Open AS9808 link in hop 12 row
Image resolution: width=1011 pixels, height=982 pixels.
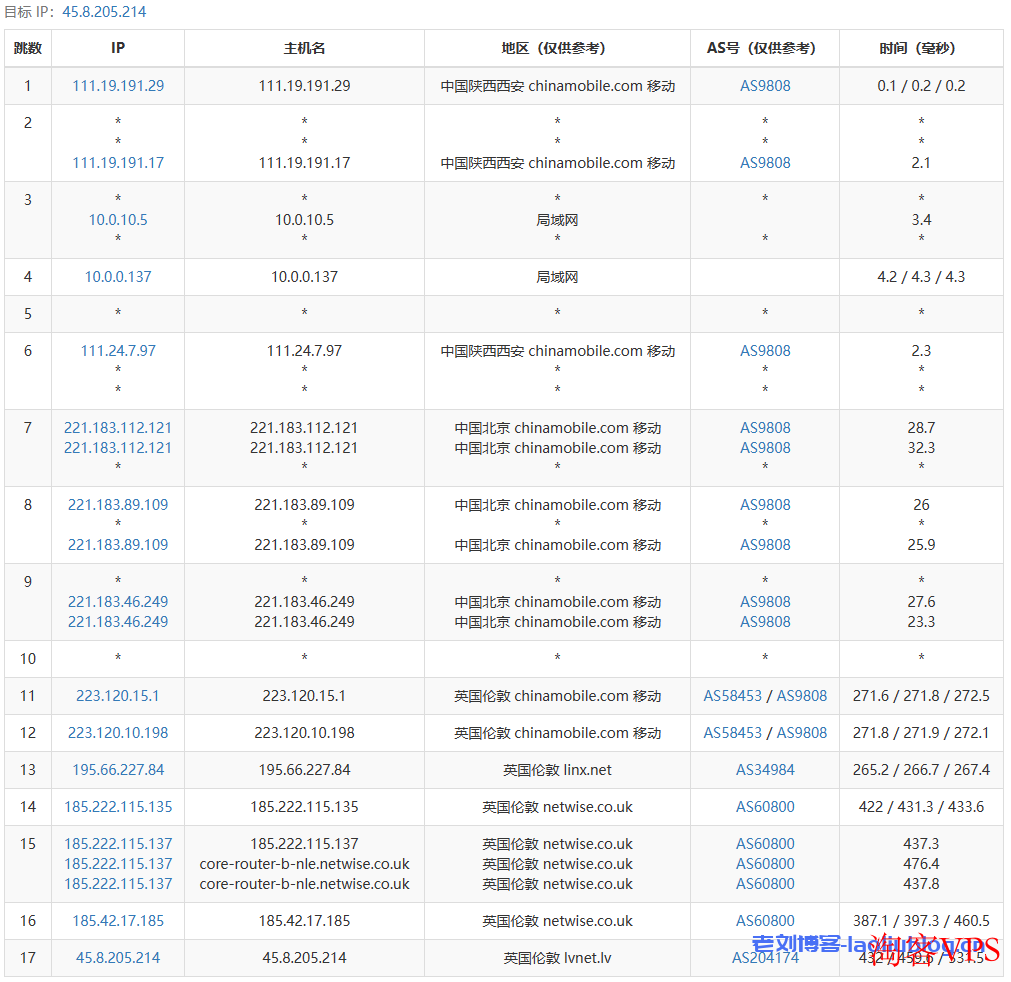click(x=801, y=732)
